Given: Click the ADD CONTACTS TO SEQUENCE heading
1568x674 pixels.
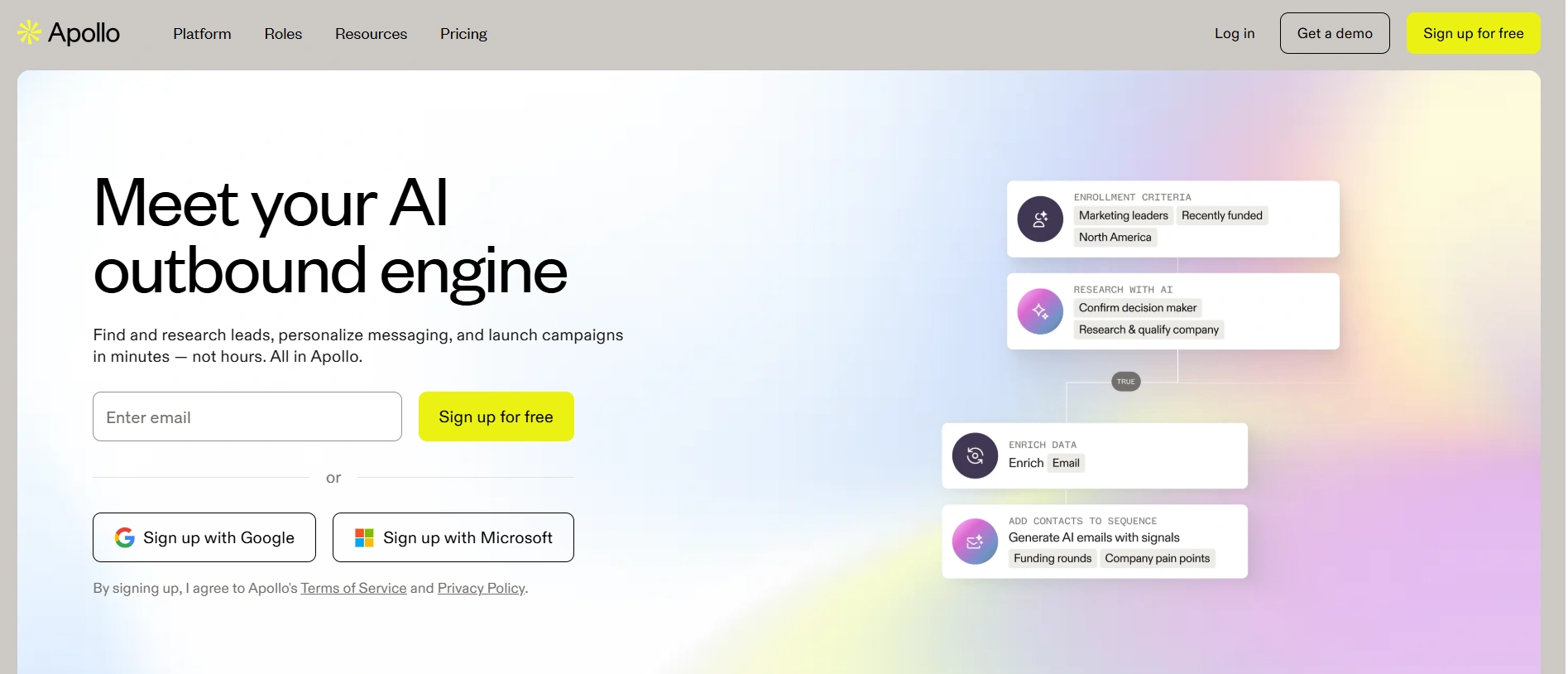Looking at the screenshot, I should click(1082, 521).
